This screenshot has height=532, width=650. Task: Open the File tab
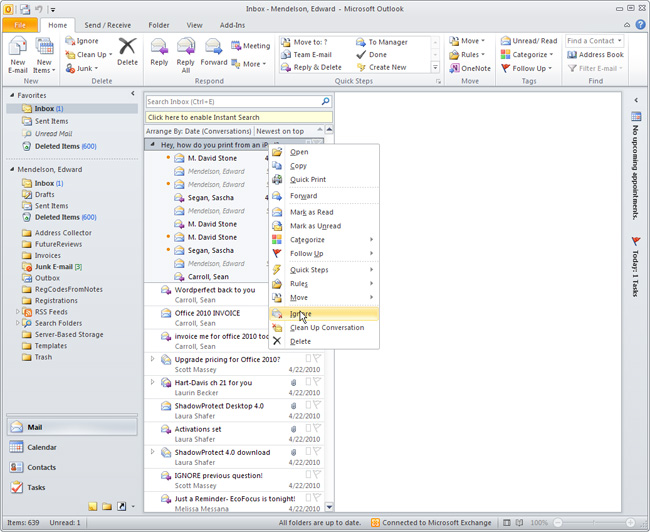(x=20, y=25)
